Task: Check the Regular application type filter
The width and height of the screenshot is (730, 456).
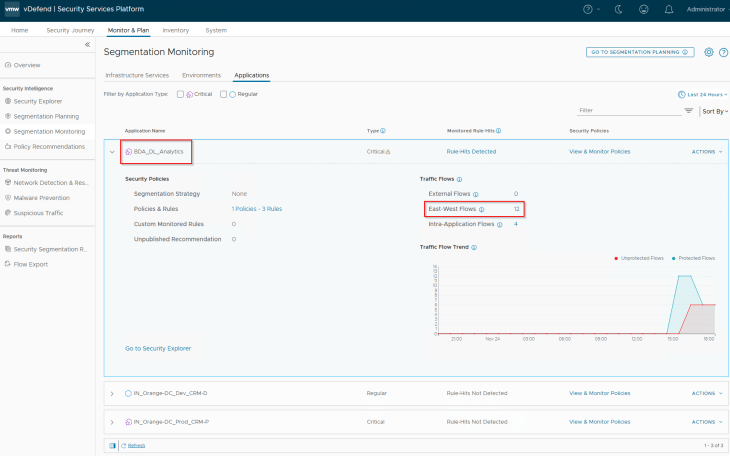Action: coord(223,94)
